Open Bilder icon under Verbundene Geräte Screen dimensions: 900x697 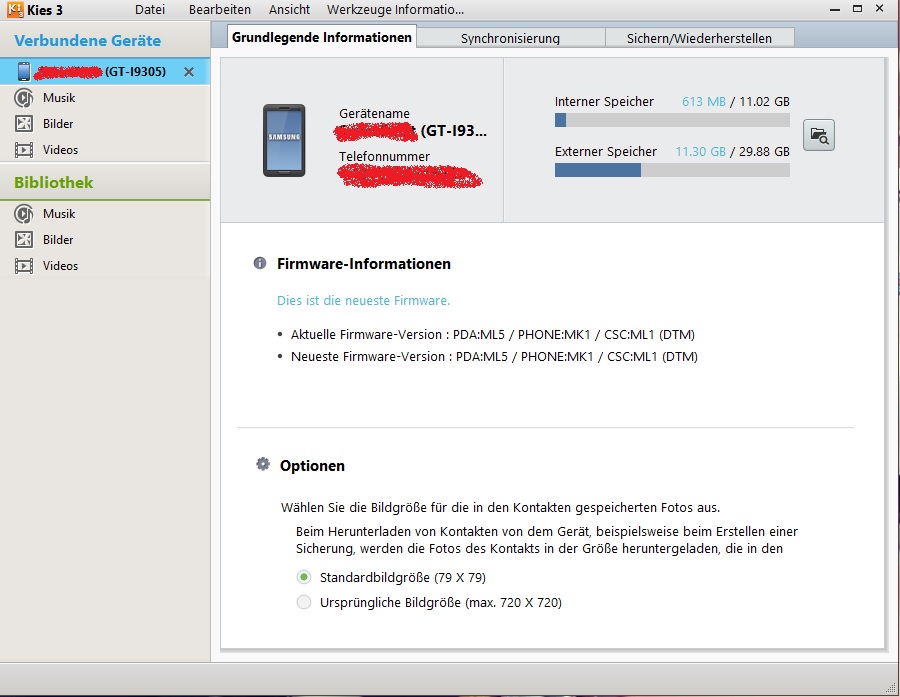click(x=24, y=123)
